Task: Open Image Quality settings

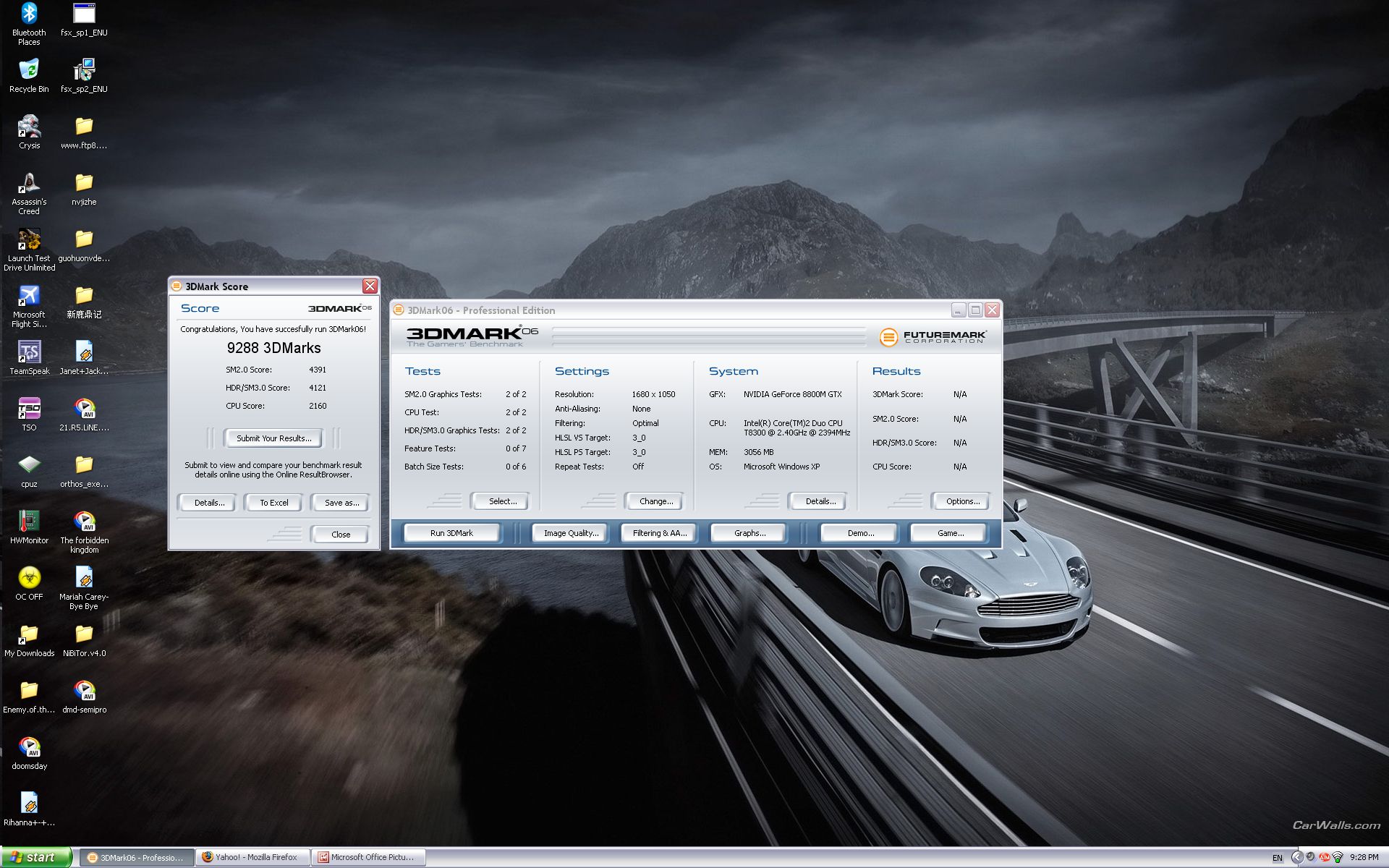Action: pos(572,533)
